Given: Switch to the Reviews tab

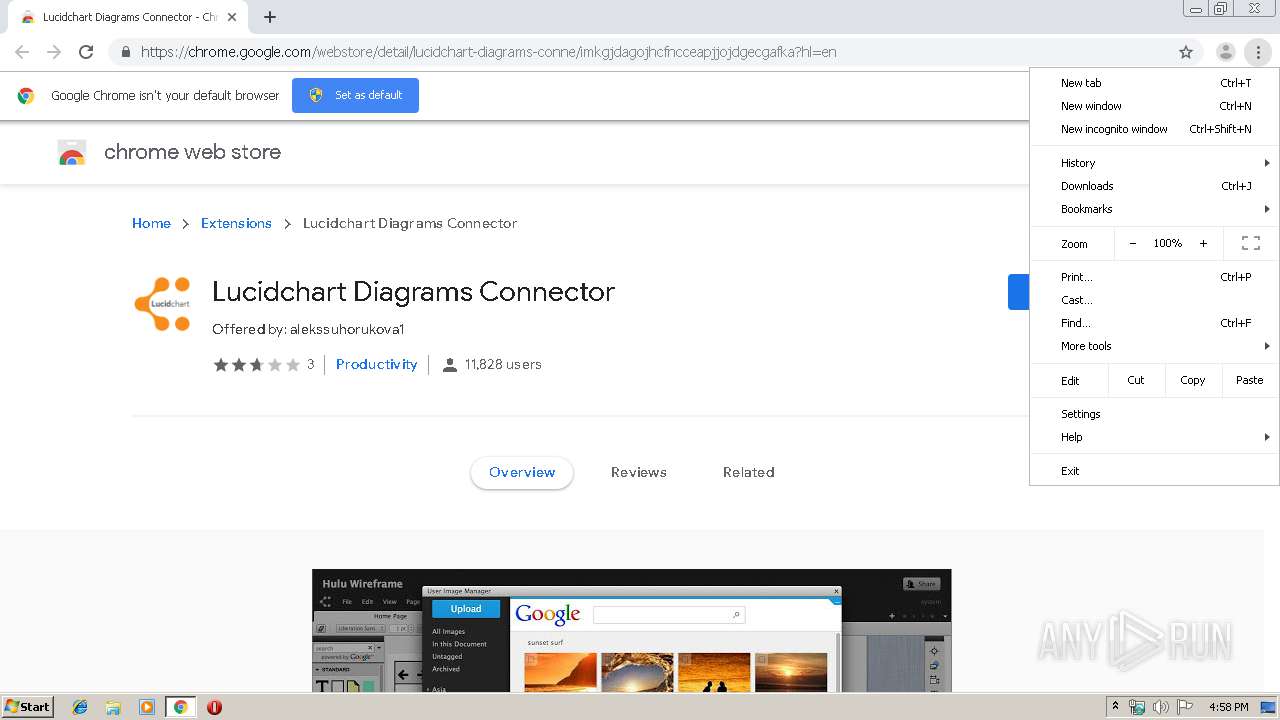Looking at the screenshot, I should [x=639, y=472].
